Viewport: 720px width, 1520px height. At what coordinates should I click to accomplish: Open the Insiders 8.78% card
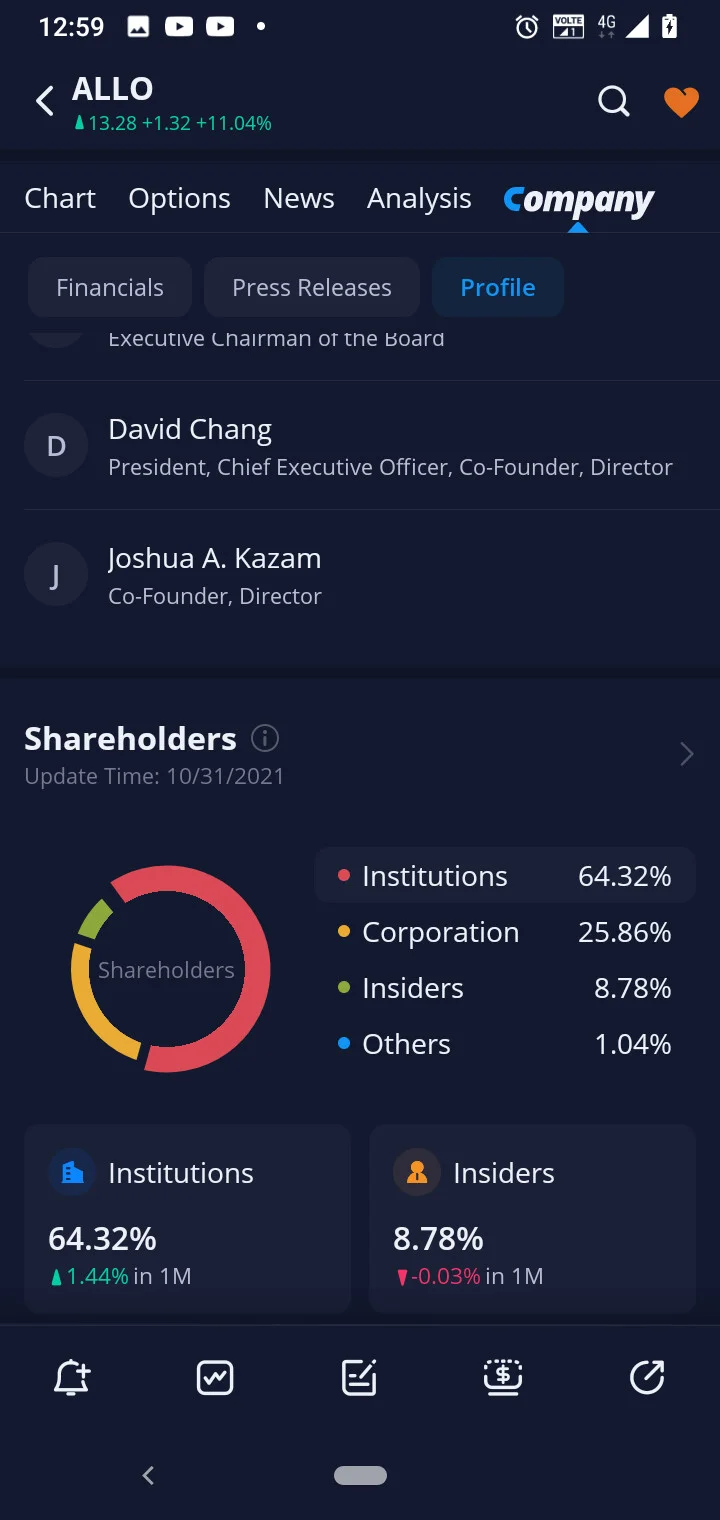[x=532, y=1218]
